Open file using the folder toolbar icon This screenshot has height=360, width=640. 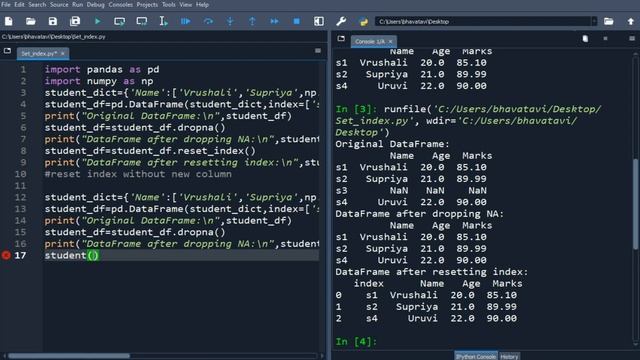tap(31, 21)
